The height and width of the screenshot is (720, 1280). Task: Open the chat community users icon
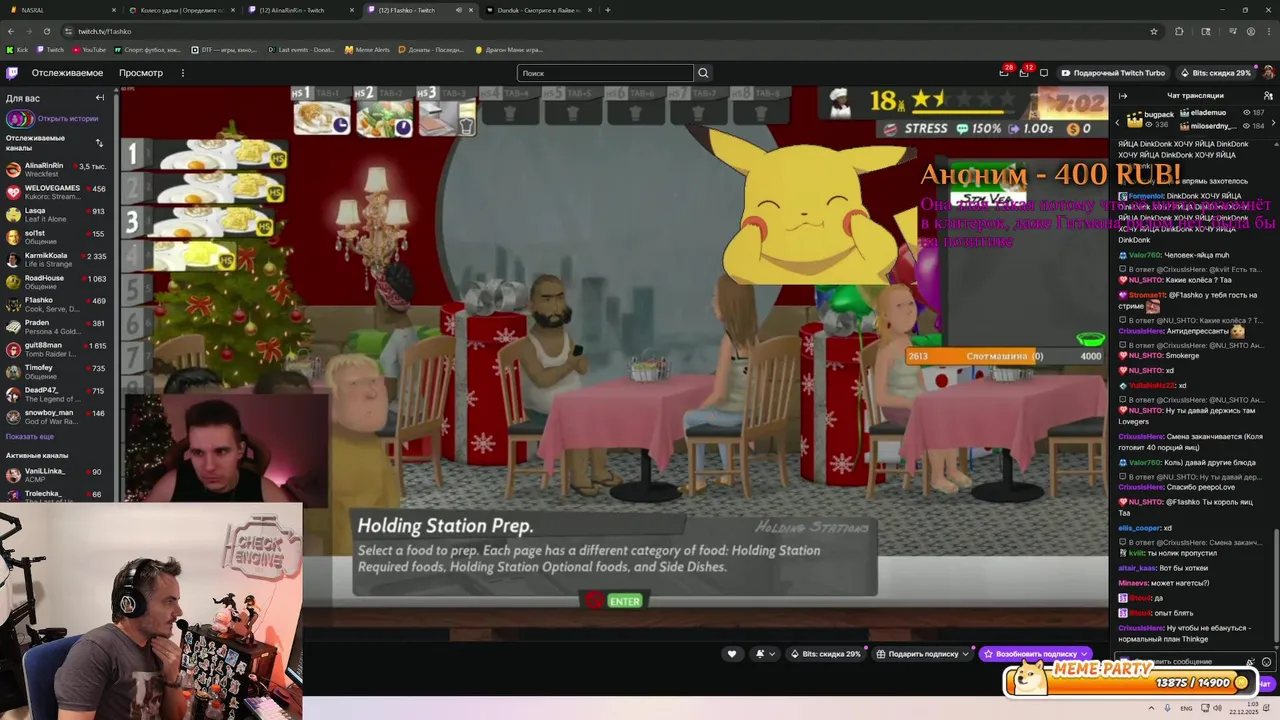coord(1267,96)
